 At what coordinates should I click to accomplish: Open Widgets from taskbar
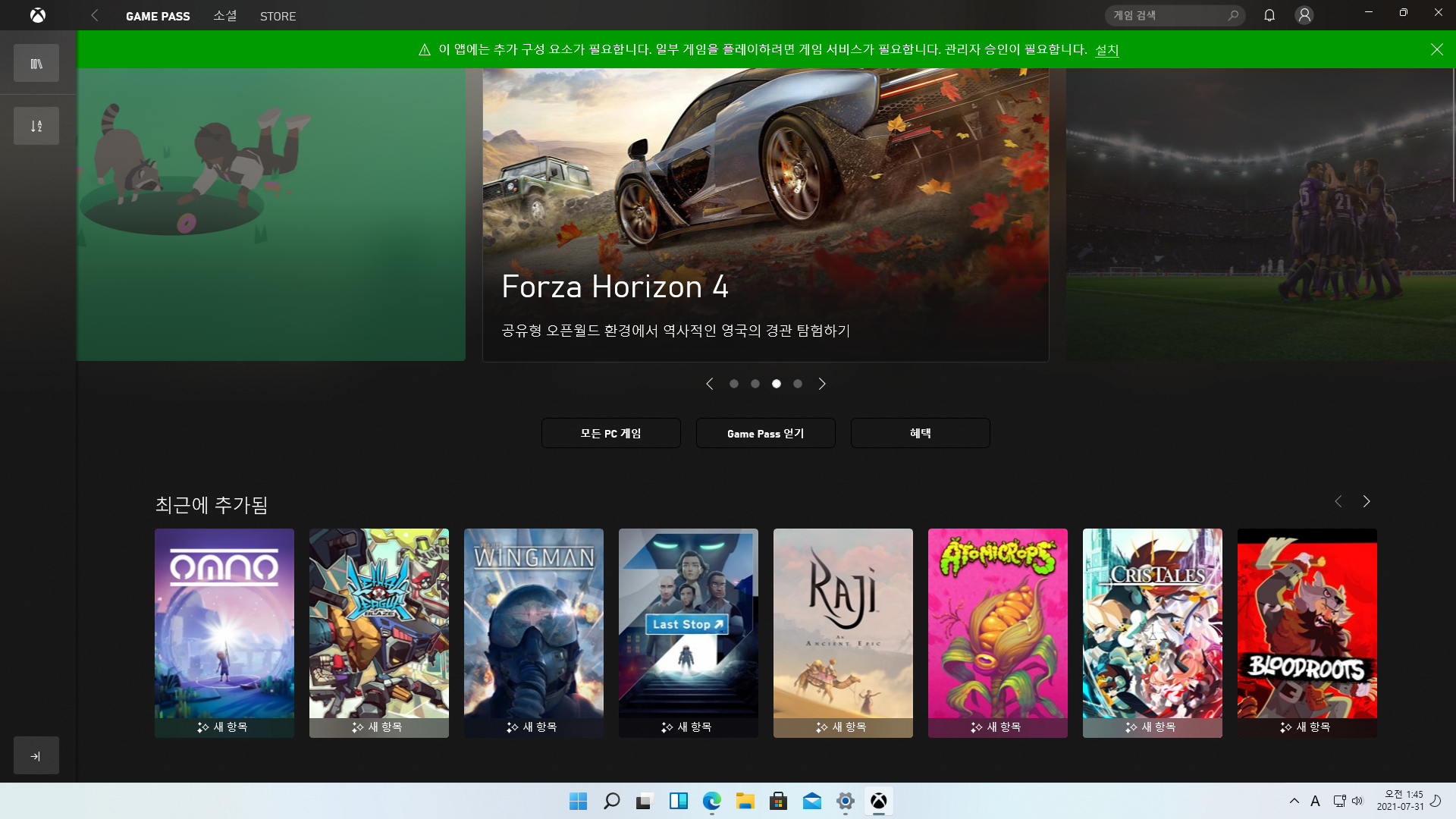pyautogui.click(x=678, y=801)
